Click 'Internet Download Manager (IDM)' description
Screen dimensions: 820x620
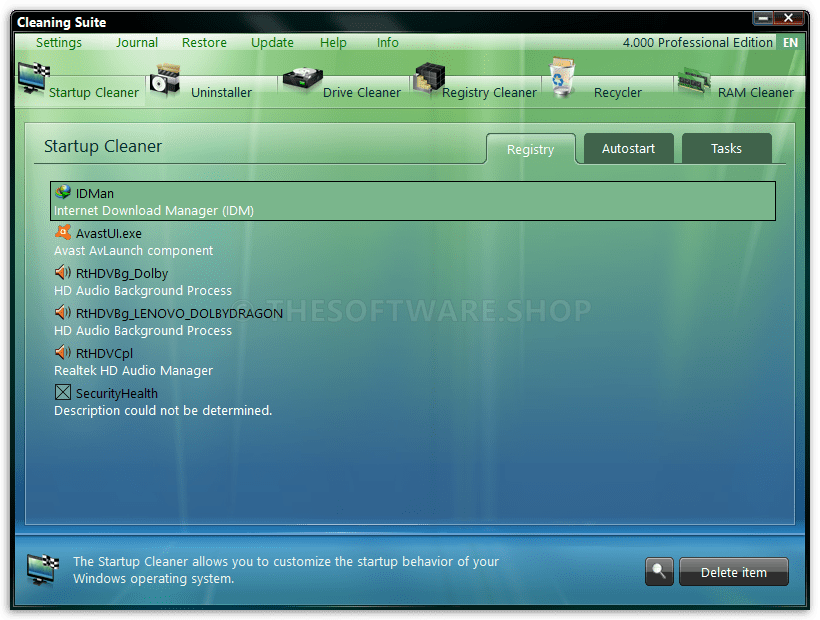click(x=154, y=211)
